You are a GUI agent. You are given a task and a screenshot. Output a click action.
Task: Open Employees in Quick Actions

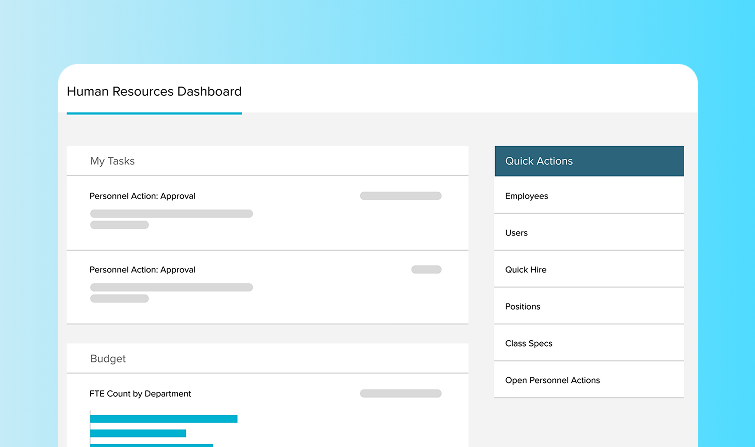[x=589, y=196]
